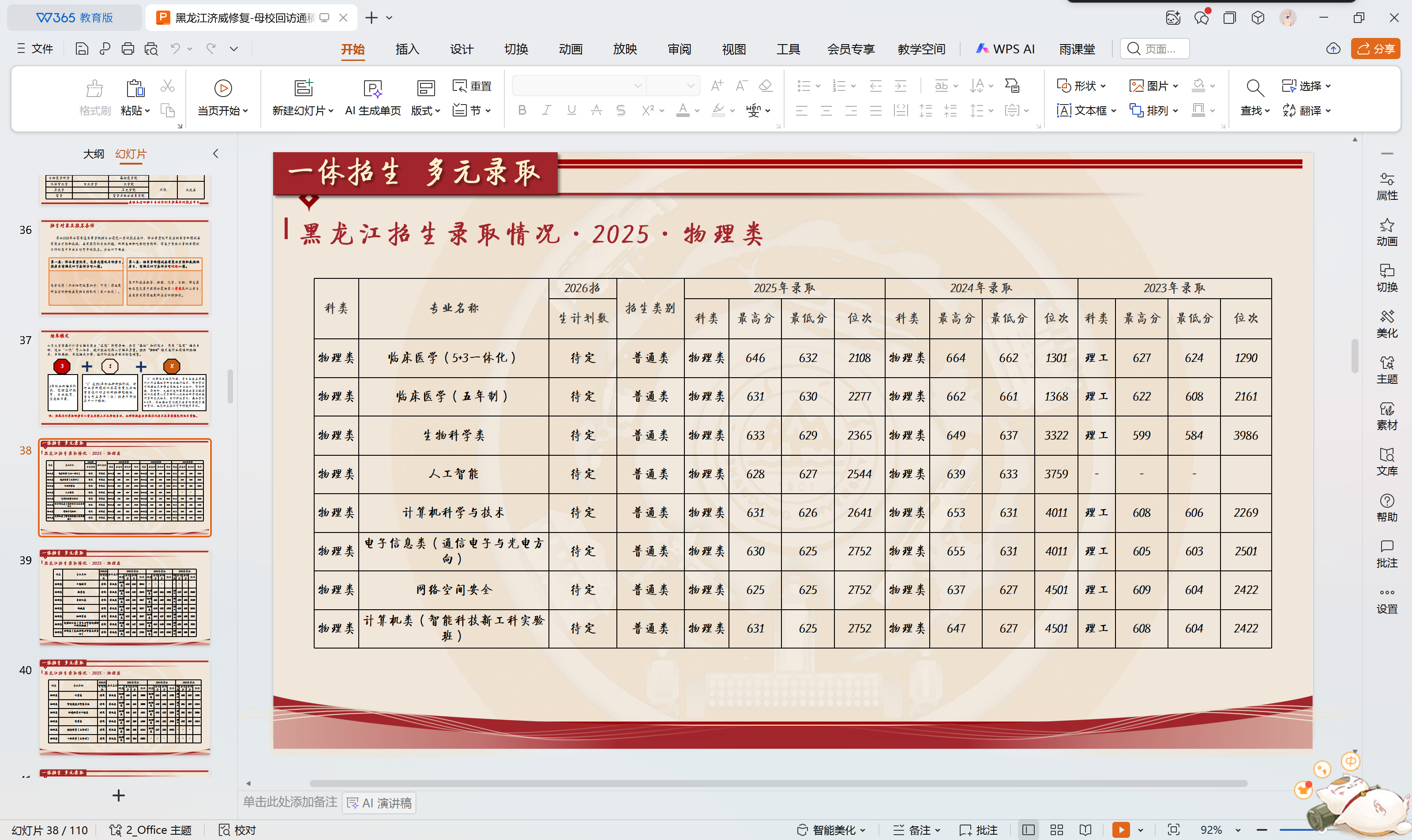Open the Properties panel in right sidebar
Image resolution: width=1412 pixels, height=840 pixels.
coord(1386,186)
